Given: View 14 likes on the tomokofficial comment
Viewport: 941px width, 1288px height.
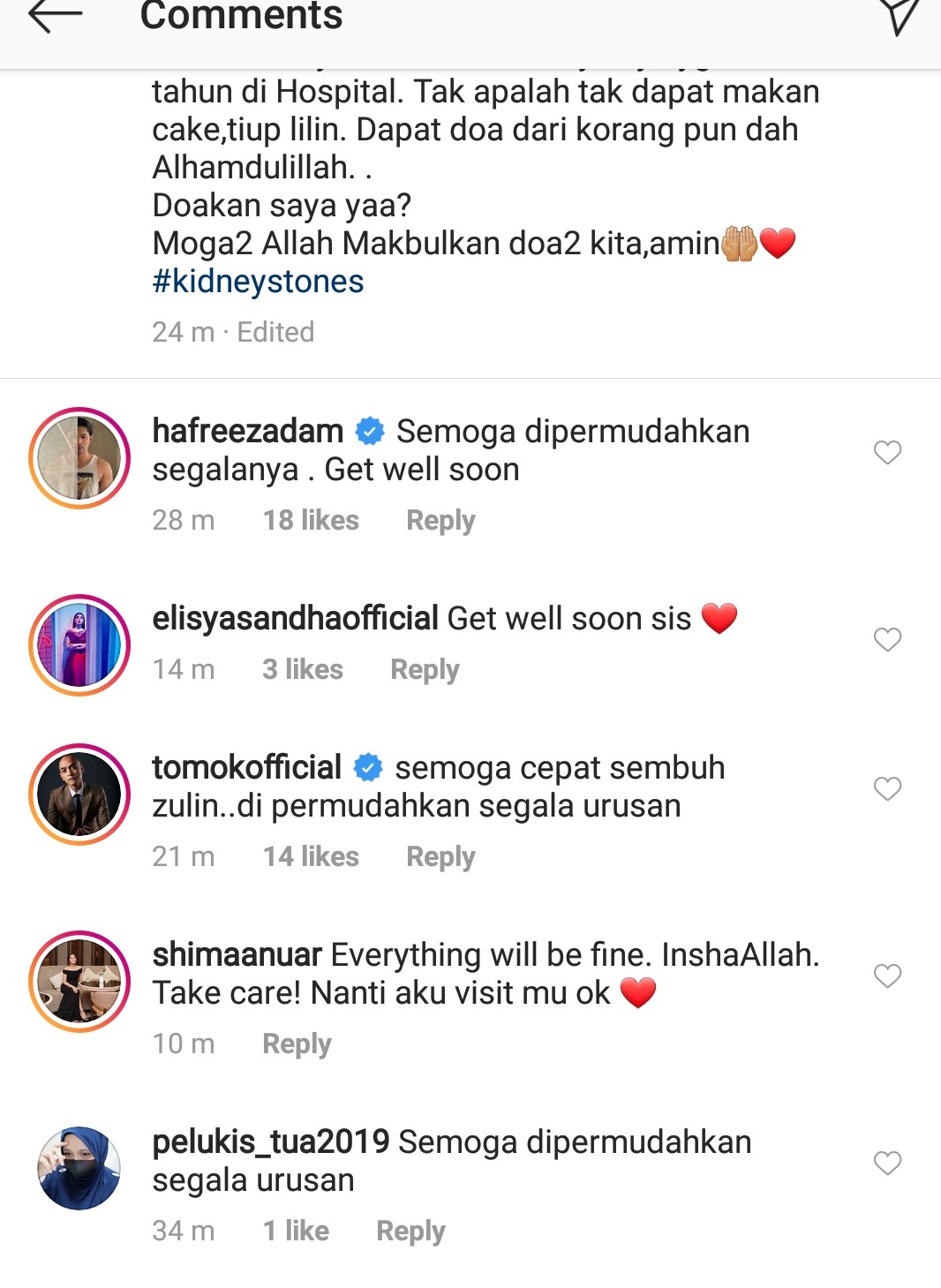Looking at the screenshot, I should coord(311,856).
